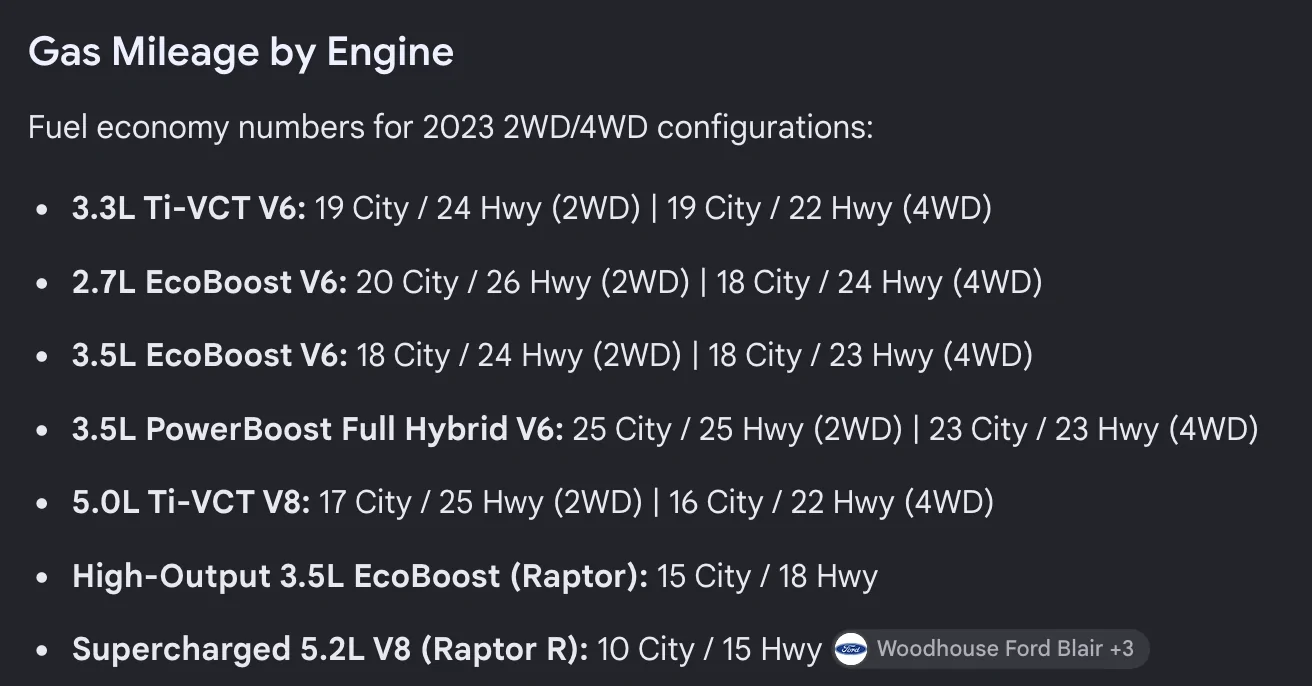Open the Woodhouse Ford Blair source link
This screenshot has height=686, width=1312.
point(991,649)
